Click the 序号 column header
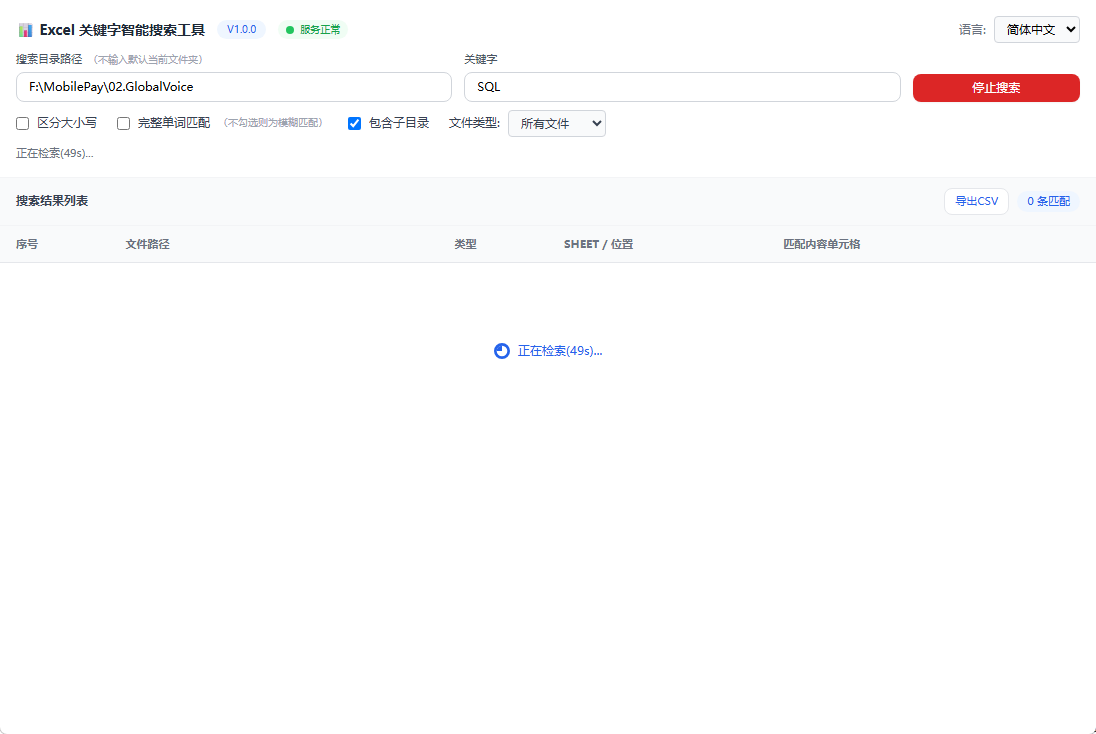 coord(27,244)
